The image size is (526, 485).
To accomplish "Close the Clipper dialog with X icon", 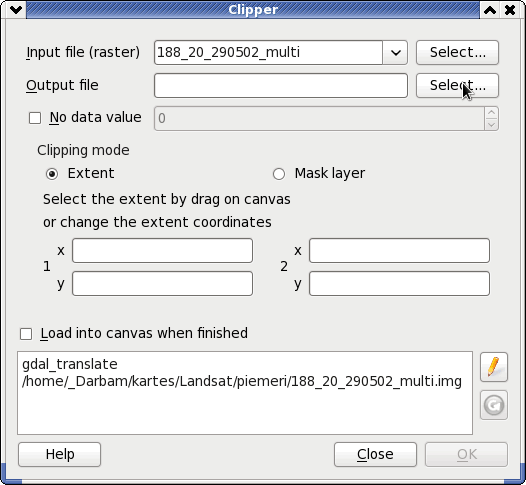I will point(510,10).
